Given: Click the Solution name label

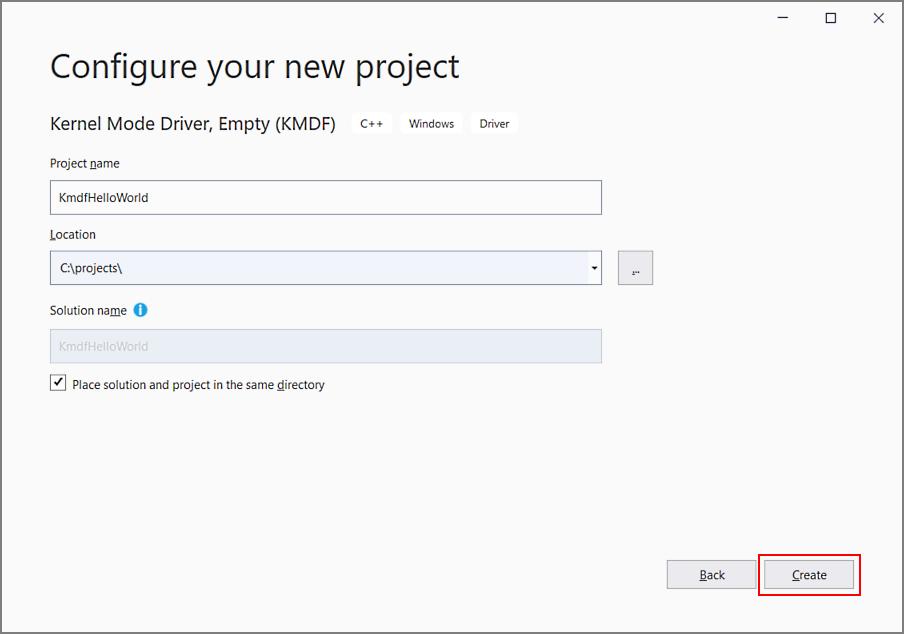Looking at the screenshot, I should coord(88,310).
